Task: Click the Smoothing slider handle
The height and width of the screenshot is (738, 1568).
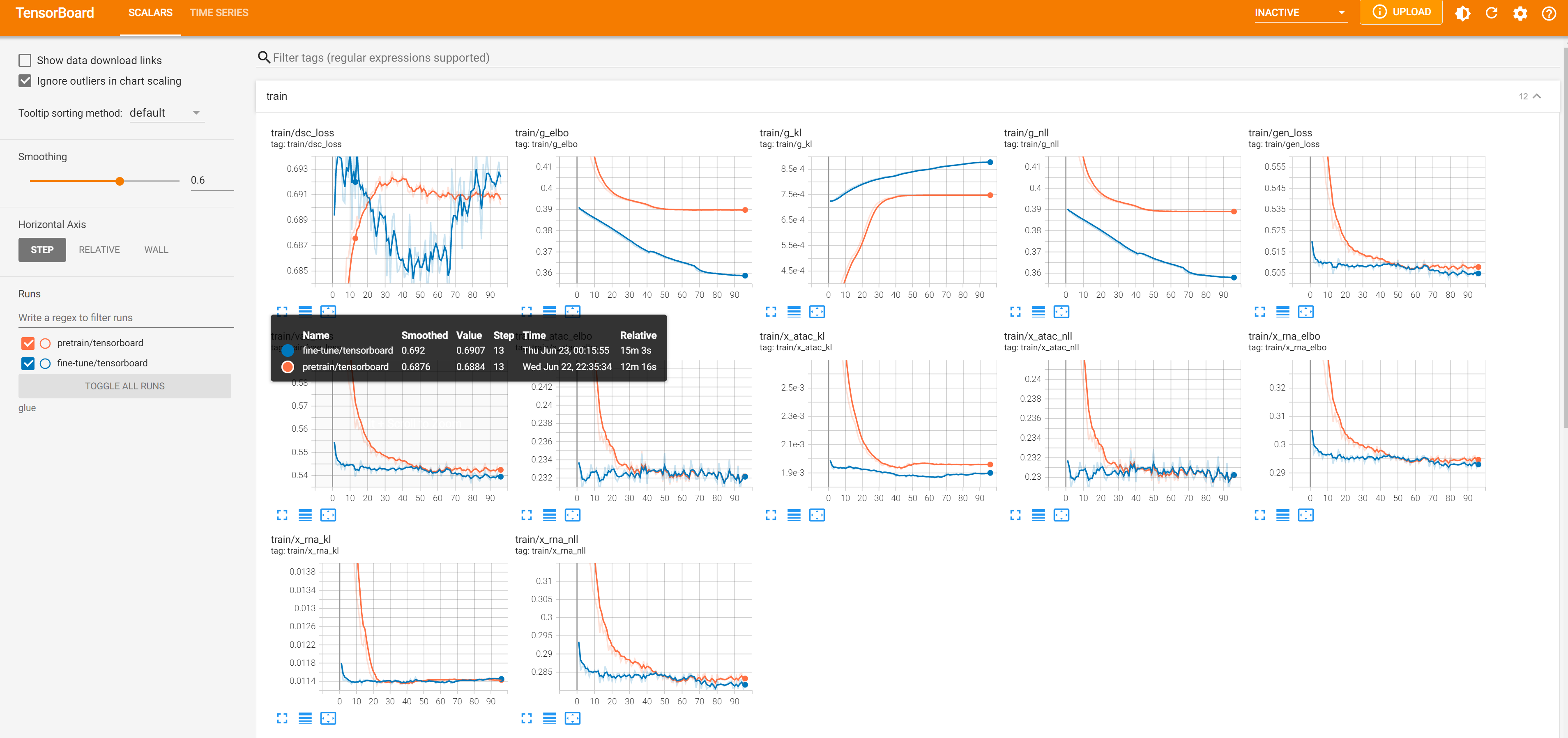Action: (120, 181)
